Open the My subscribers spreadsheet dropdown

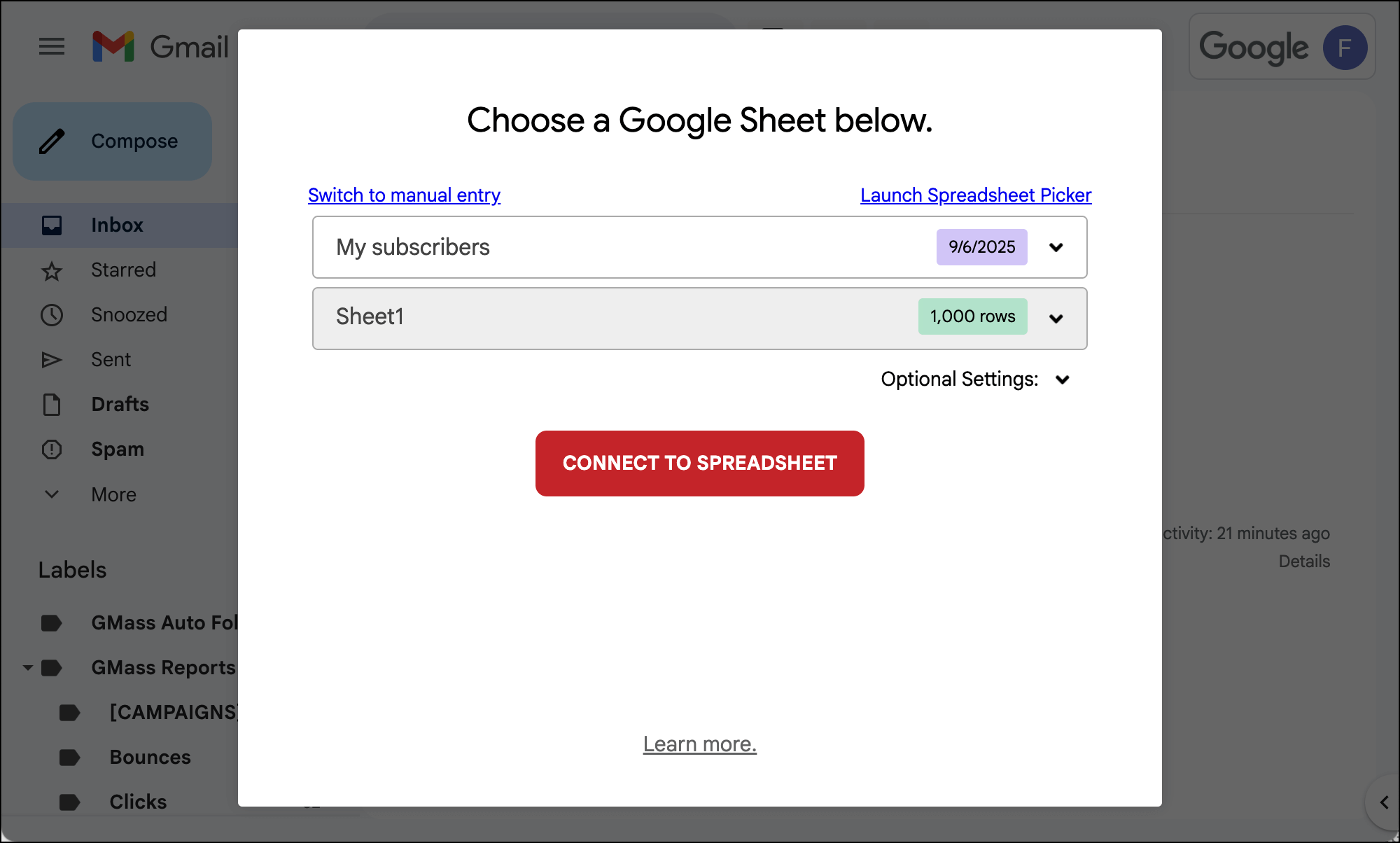1056,247
